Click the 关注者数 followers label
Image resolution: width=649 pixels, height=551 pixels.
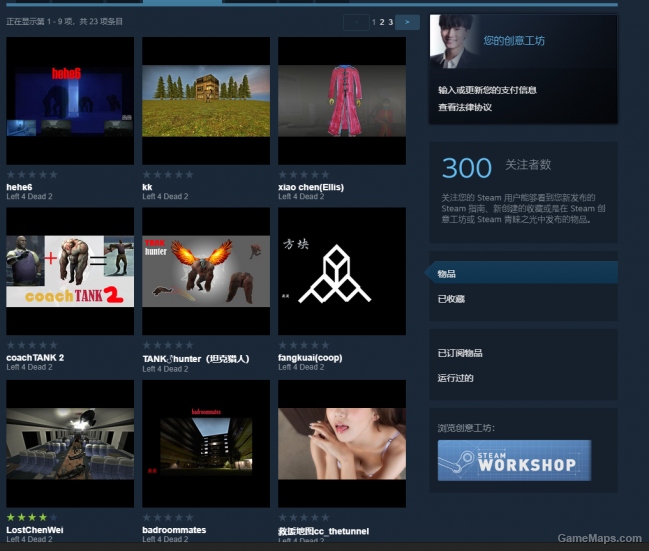528,165
